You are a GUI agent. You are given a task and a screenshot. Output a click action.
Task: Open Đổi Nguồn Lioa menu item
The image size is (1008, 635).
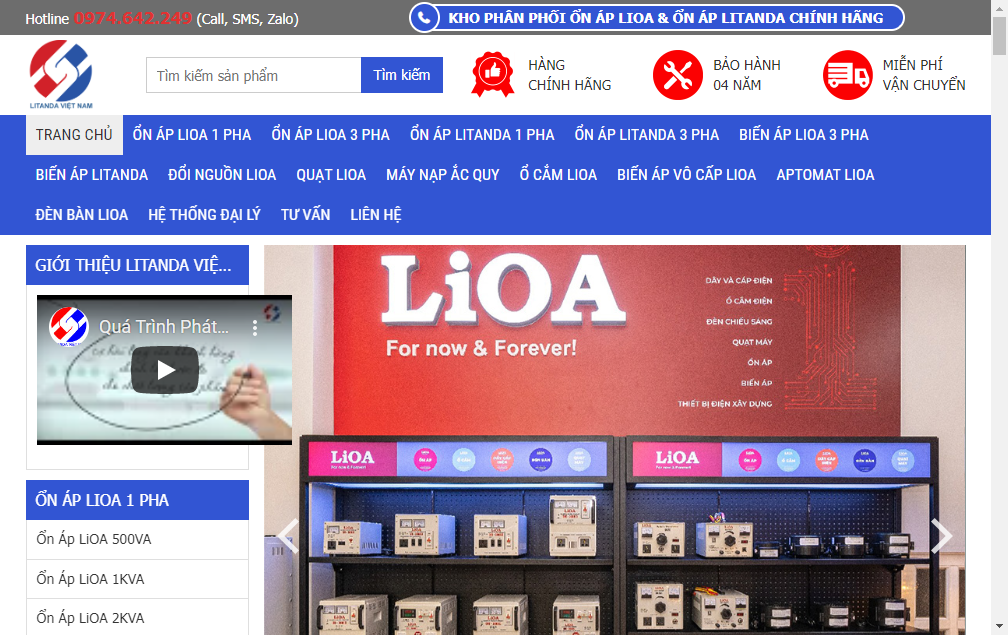point(222,175)
